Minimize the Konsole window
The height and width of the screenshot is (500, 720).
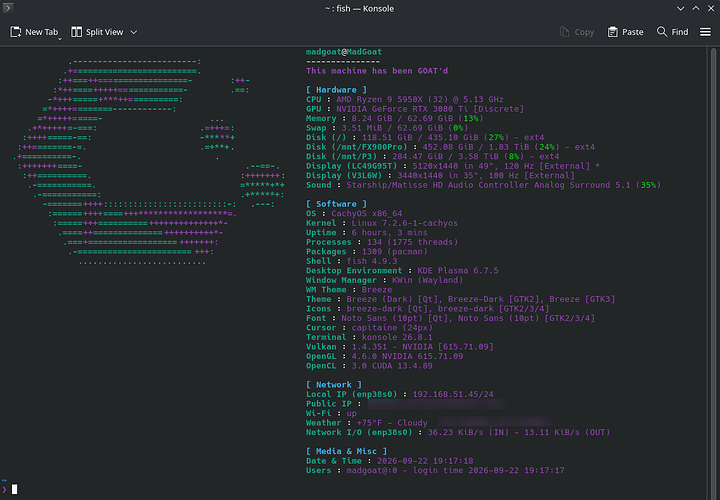click(x=681, y=8)
